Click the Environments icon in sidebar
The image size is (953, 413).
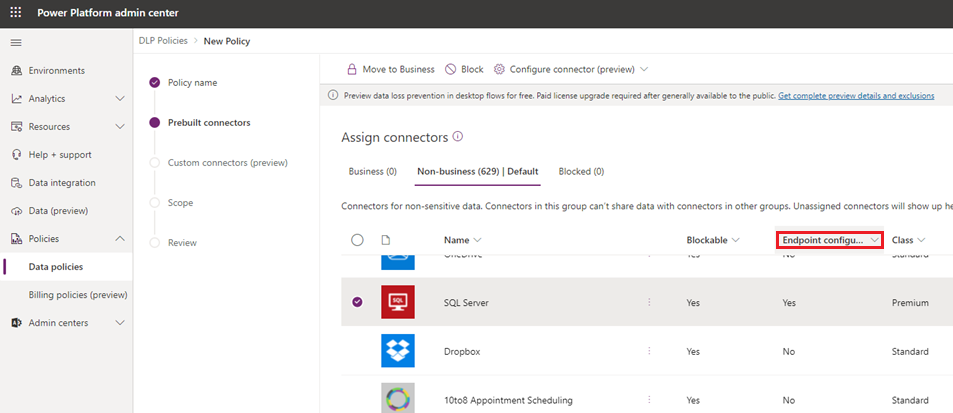pos(17,70)
